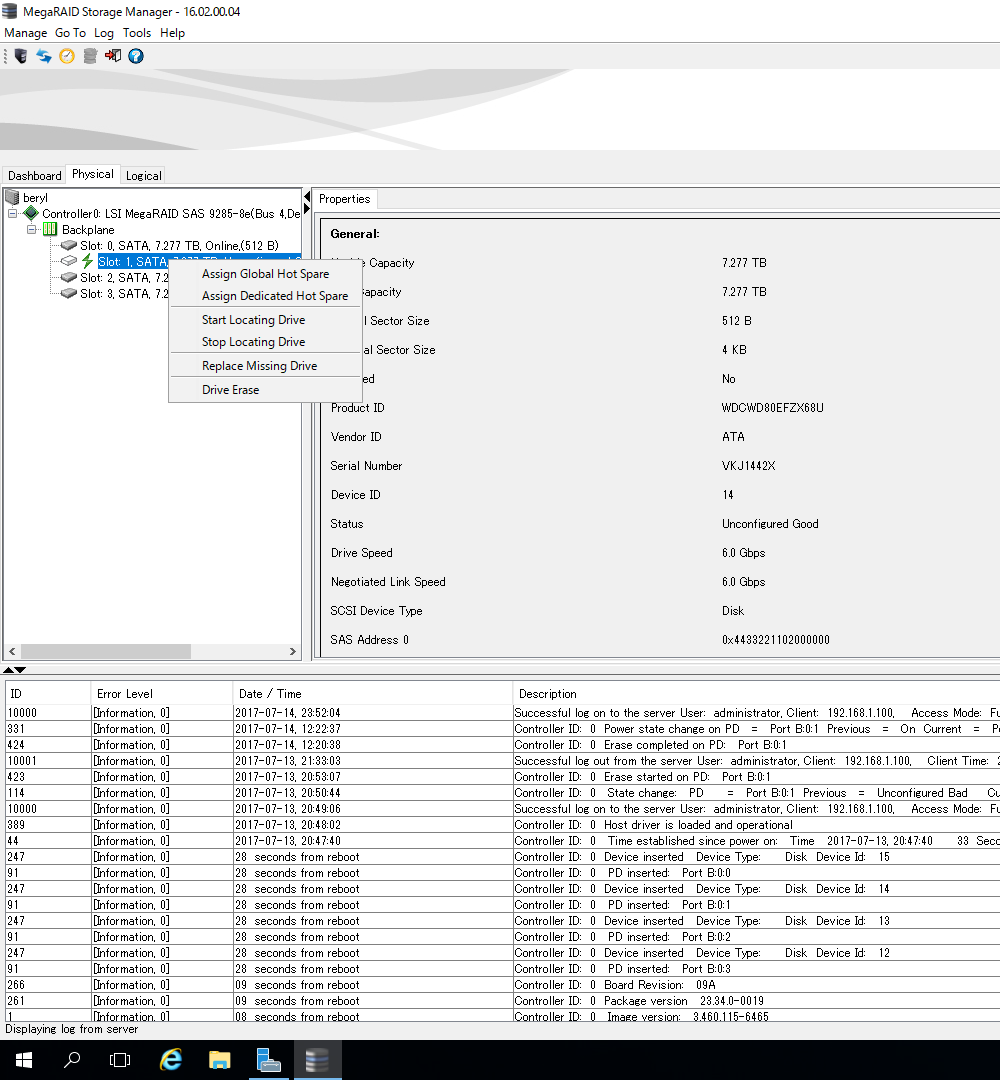Click the Slot 1 white drive icon
1000x1080 pixels.
[68, 261]
